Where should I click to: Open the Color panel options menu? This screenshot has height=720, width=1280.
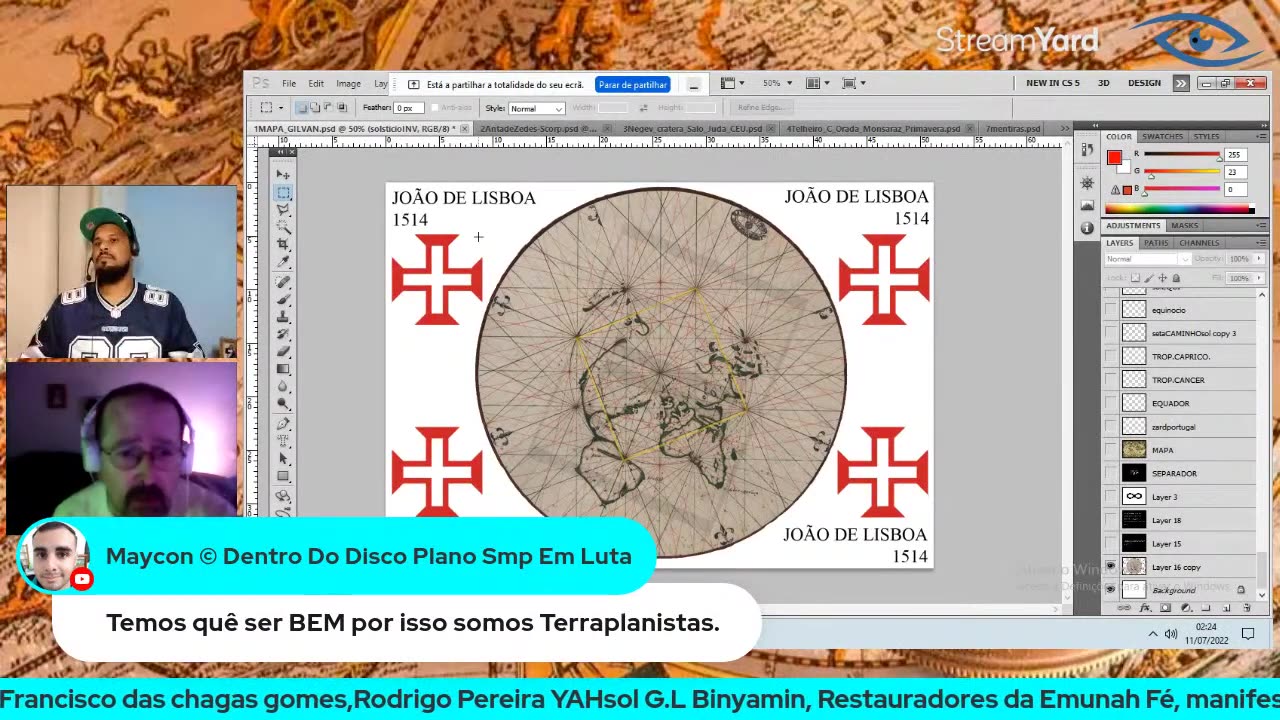(1261, 136)
